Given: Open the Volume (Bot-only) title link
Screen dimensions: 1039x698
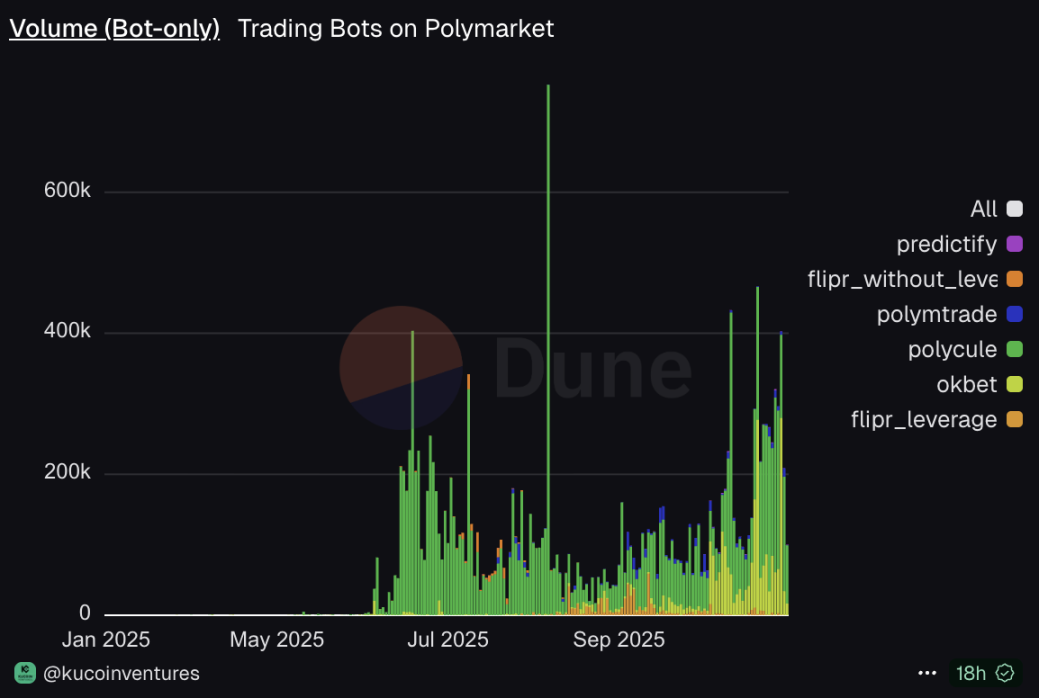Looking at the screenshot, I should click(x=114, y=29).
